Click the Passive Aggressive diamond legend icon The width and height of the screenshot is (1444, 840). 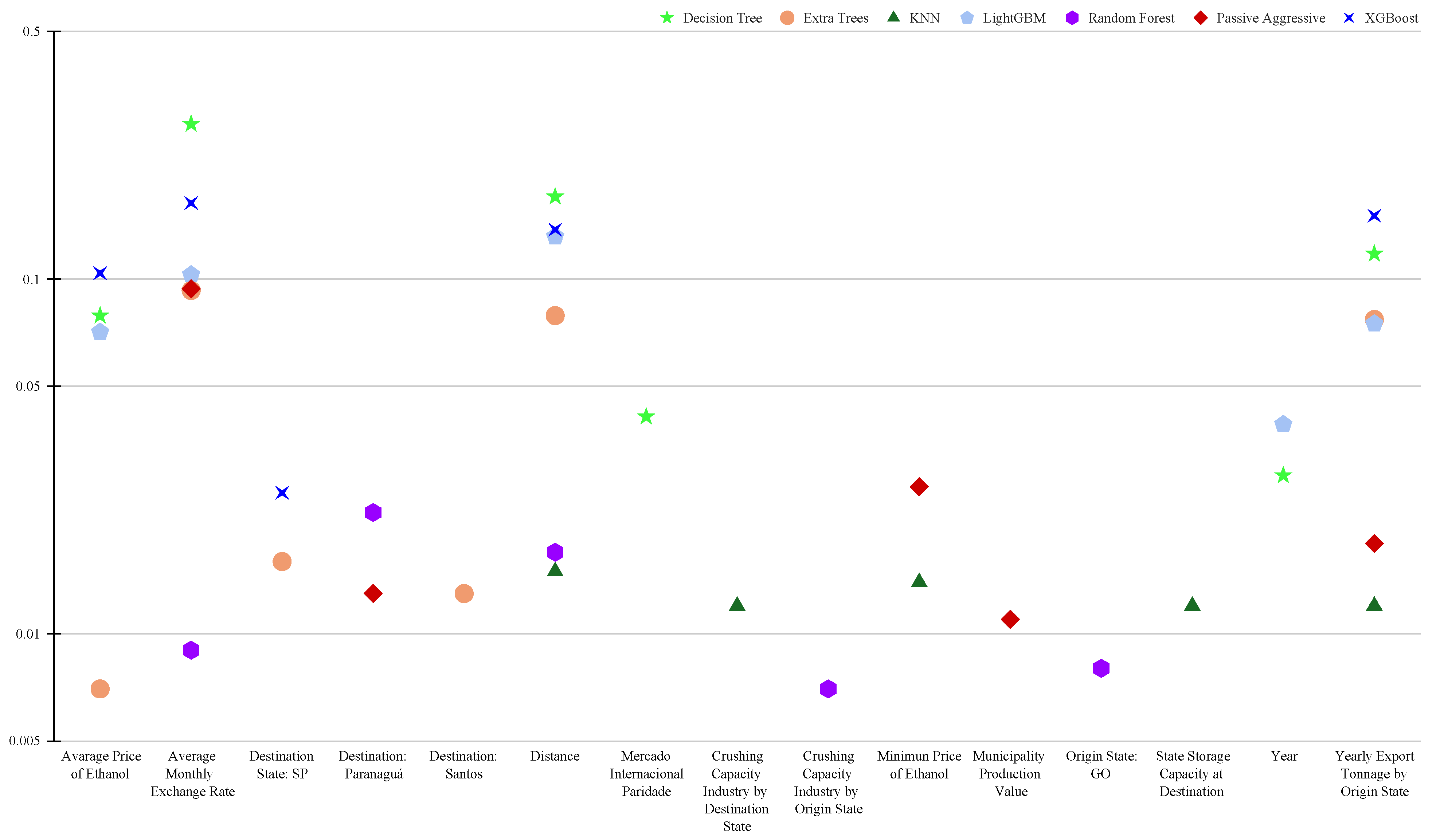point(1201,18)
